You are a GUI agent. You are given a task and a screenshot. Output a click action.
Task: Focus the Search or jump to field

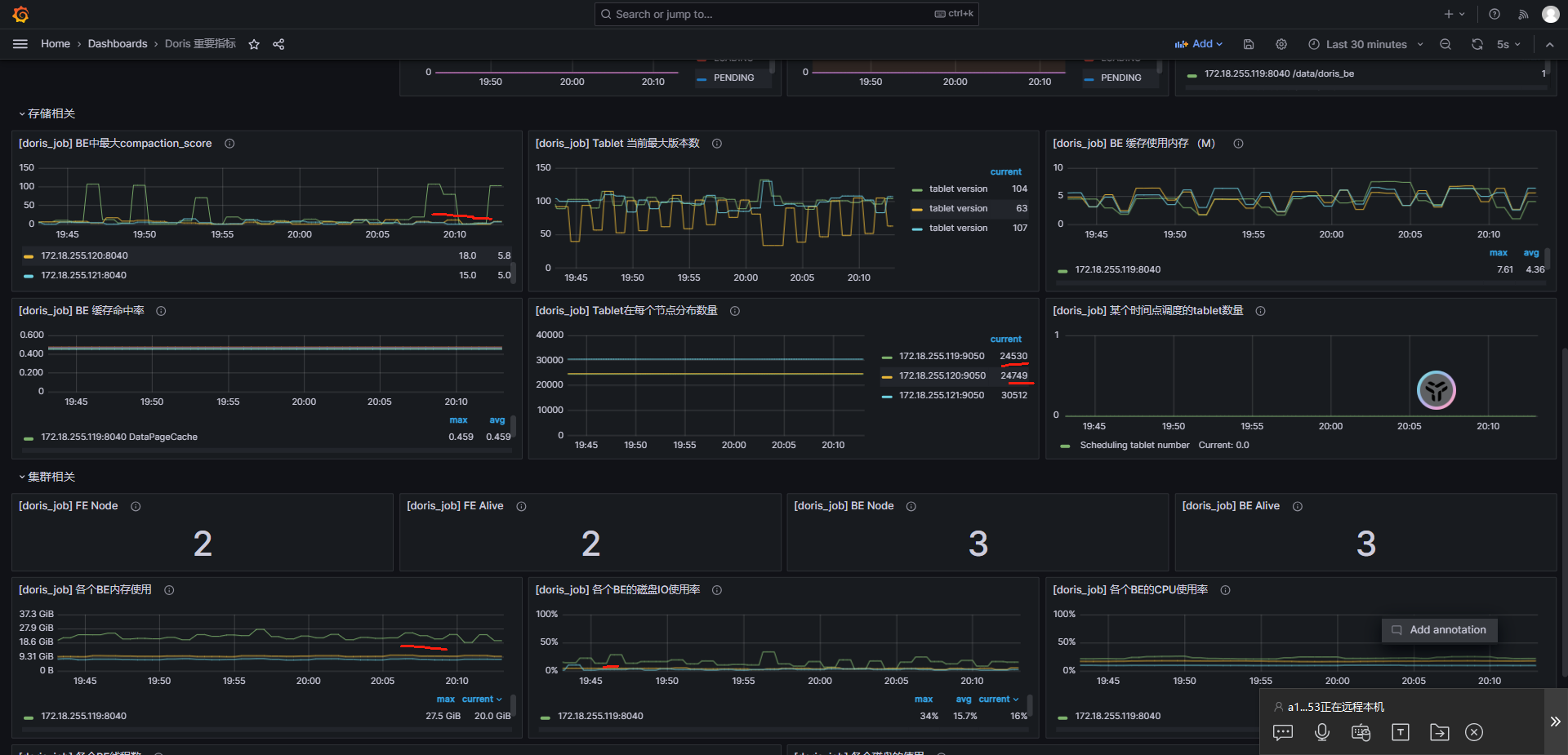coord(786,14)
